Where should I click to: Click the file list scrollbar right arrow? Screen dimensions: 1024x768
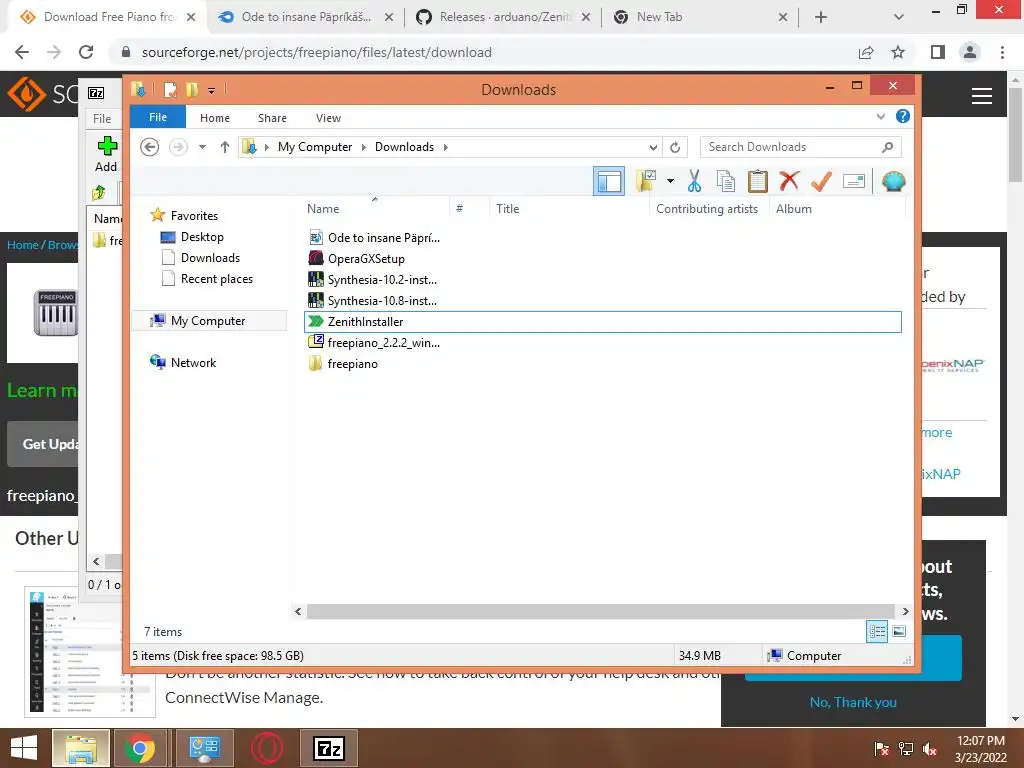[x=904, y=611]
